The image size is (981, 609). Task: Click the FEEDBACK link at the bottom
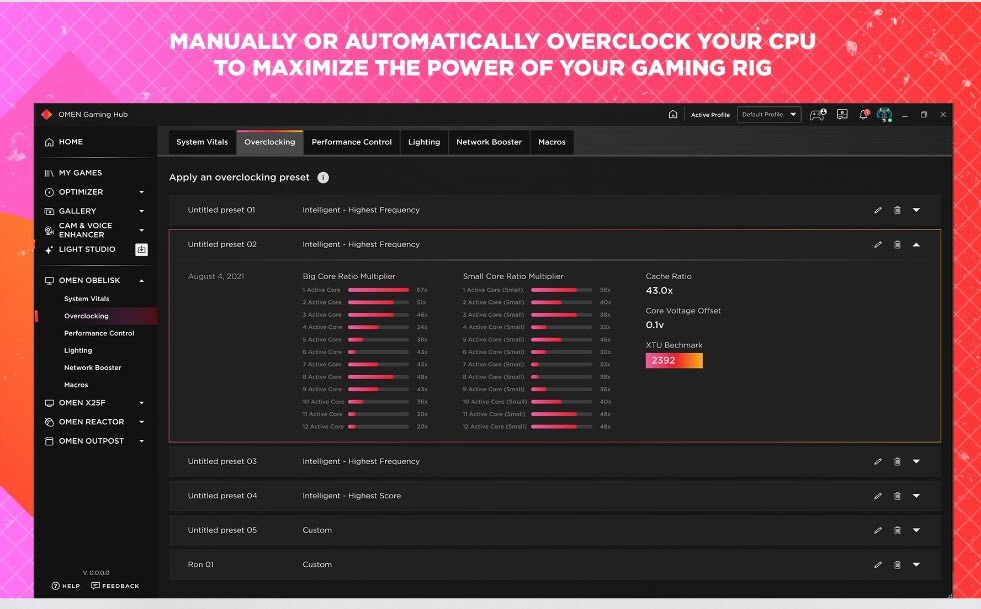[115, 586]
